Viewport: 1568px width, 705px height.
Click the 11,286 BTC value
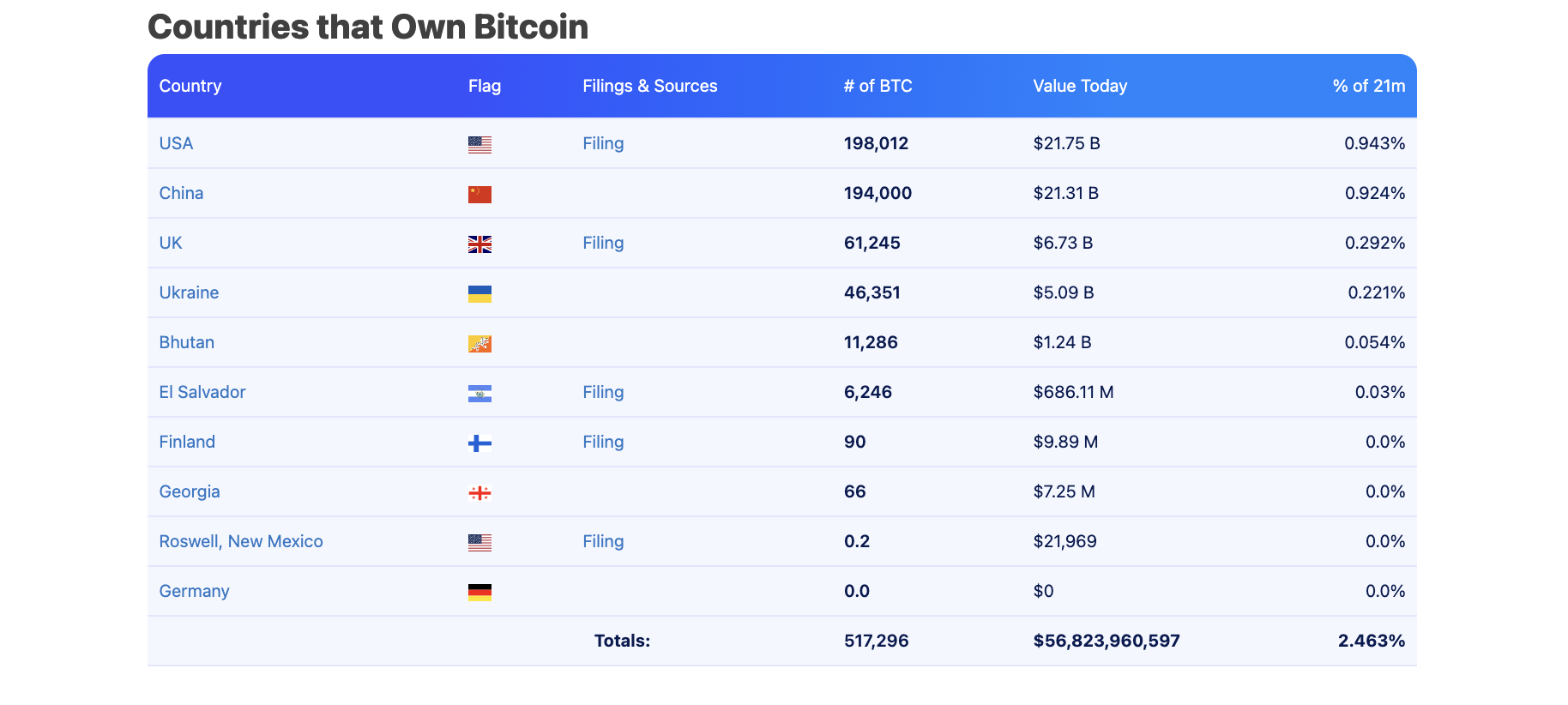(871, 342)
